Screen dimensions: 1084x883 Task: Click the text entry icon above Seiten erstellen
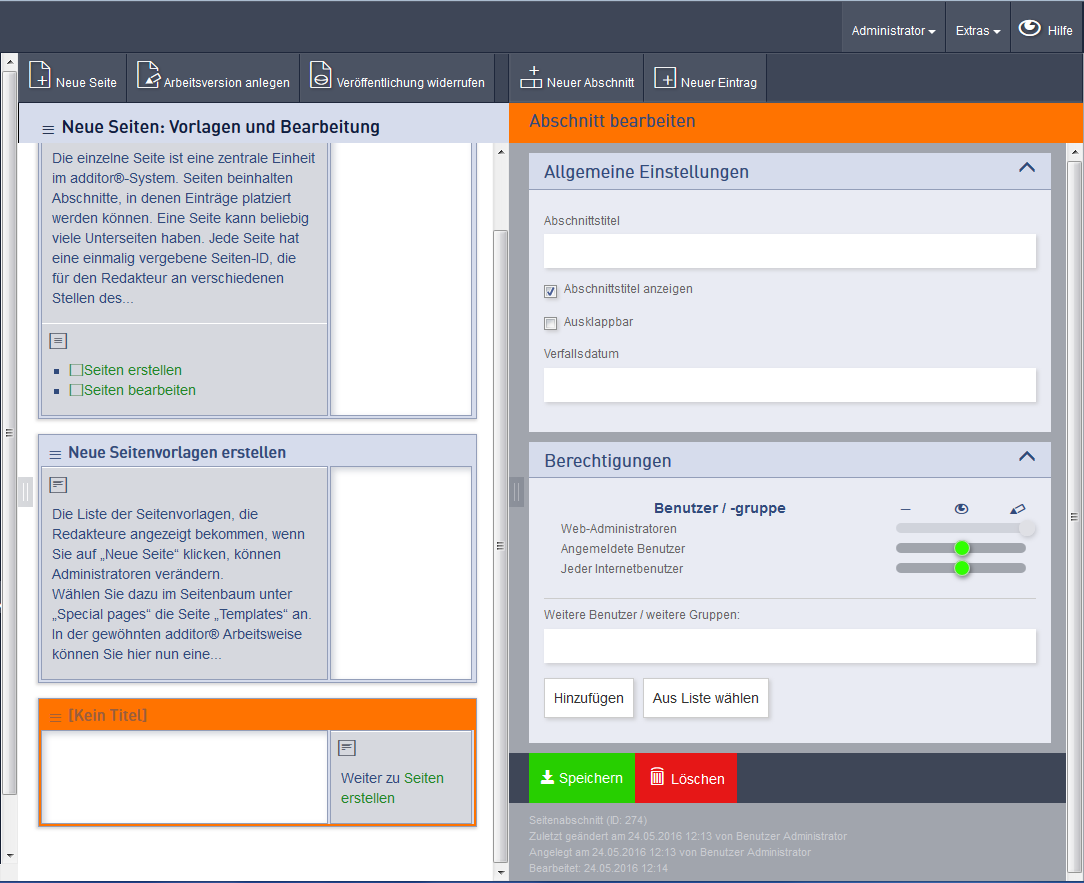58,341
